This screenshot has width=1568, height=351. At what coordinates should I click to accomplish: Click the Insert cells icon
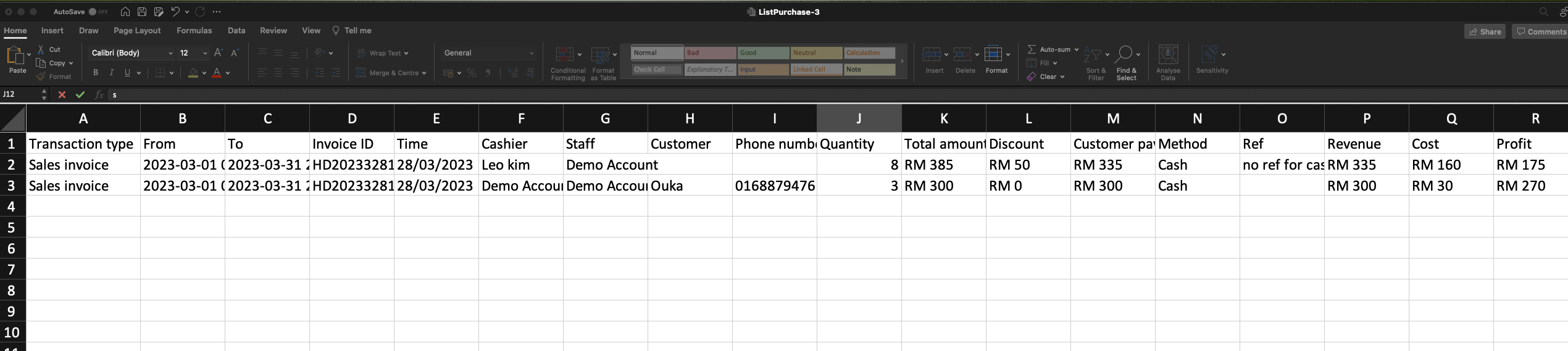click(x=932, y=55)
